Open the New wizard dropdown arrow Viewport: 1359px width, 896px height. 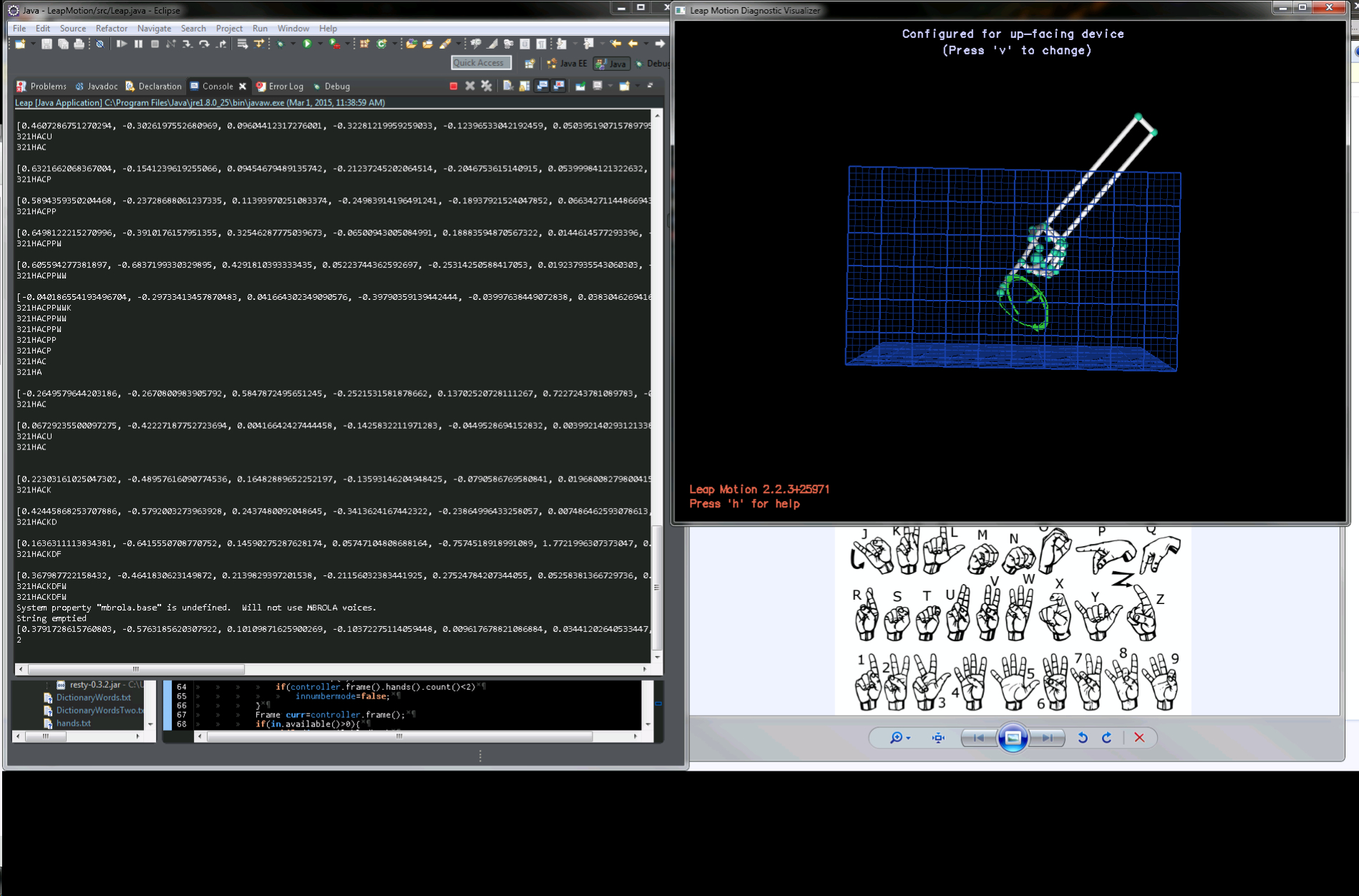tap(33, 44)
